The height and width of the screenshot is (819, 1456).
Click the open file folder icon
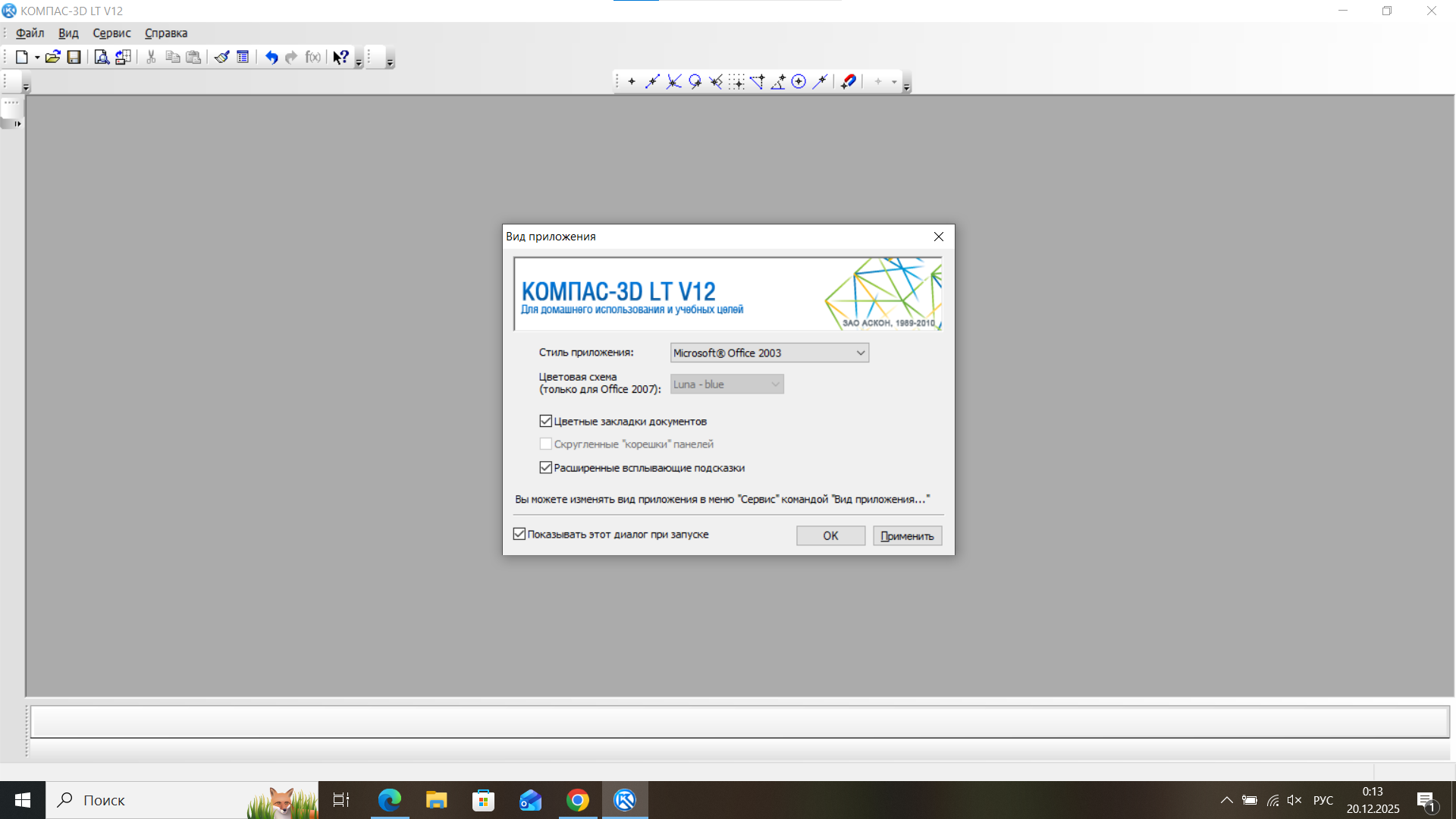click(x=52, y=57)
